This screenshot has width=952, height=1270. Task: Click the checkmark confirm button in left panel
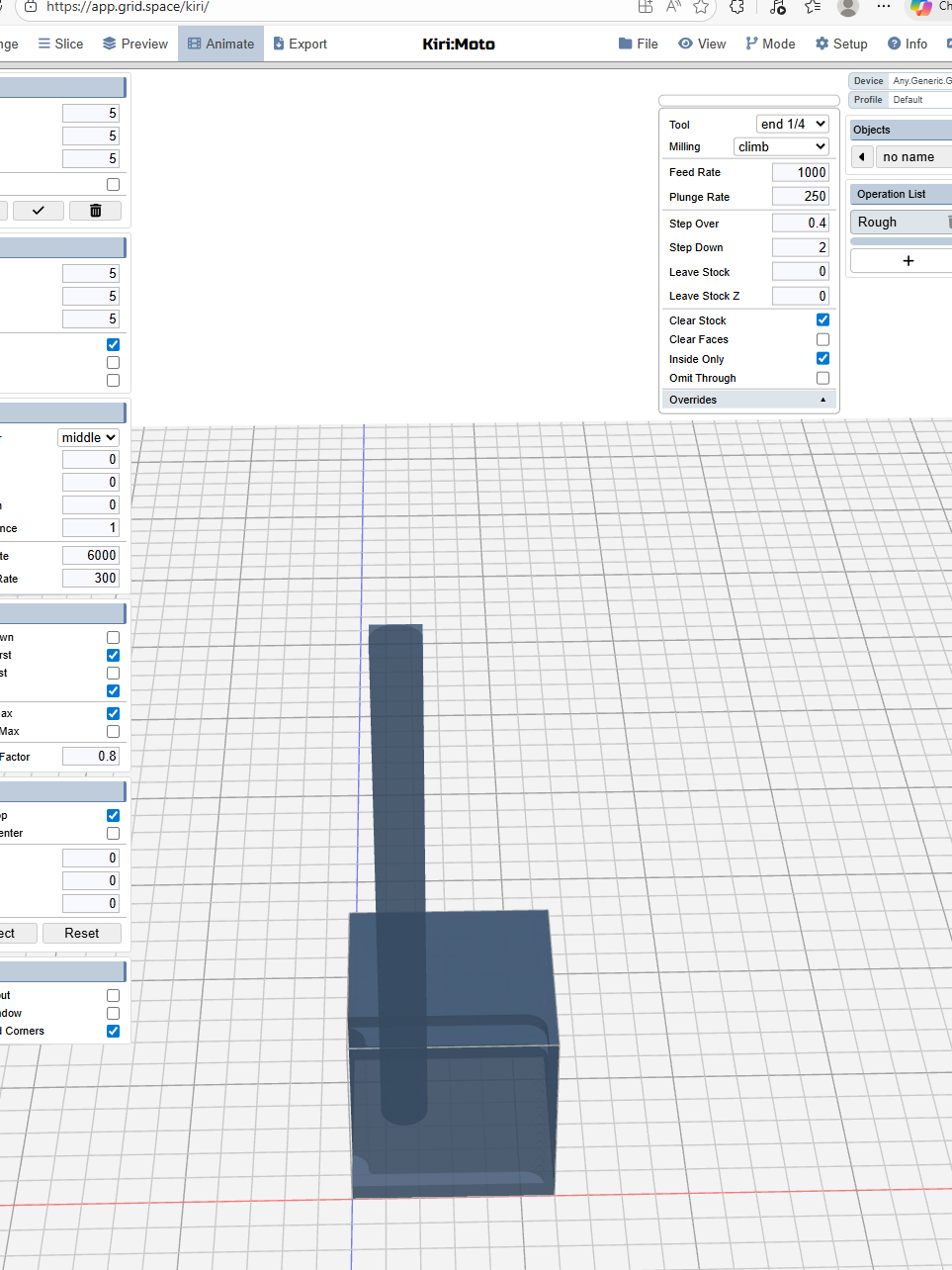[x=39, y=211]
